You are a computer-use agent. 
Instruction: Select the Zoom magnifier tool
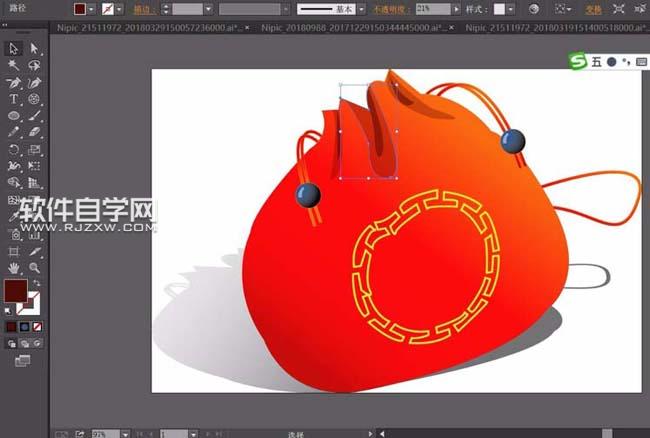[34, 268]
